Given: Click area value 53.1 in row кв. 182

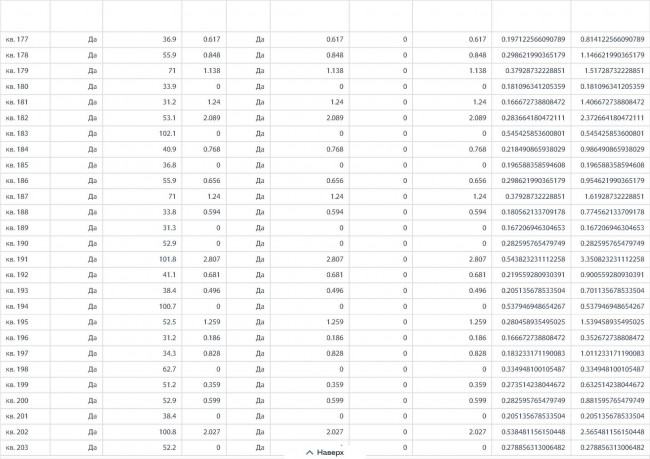Looking at the screenshot, I should [x=169, y=118].
